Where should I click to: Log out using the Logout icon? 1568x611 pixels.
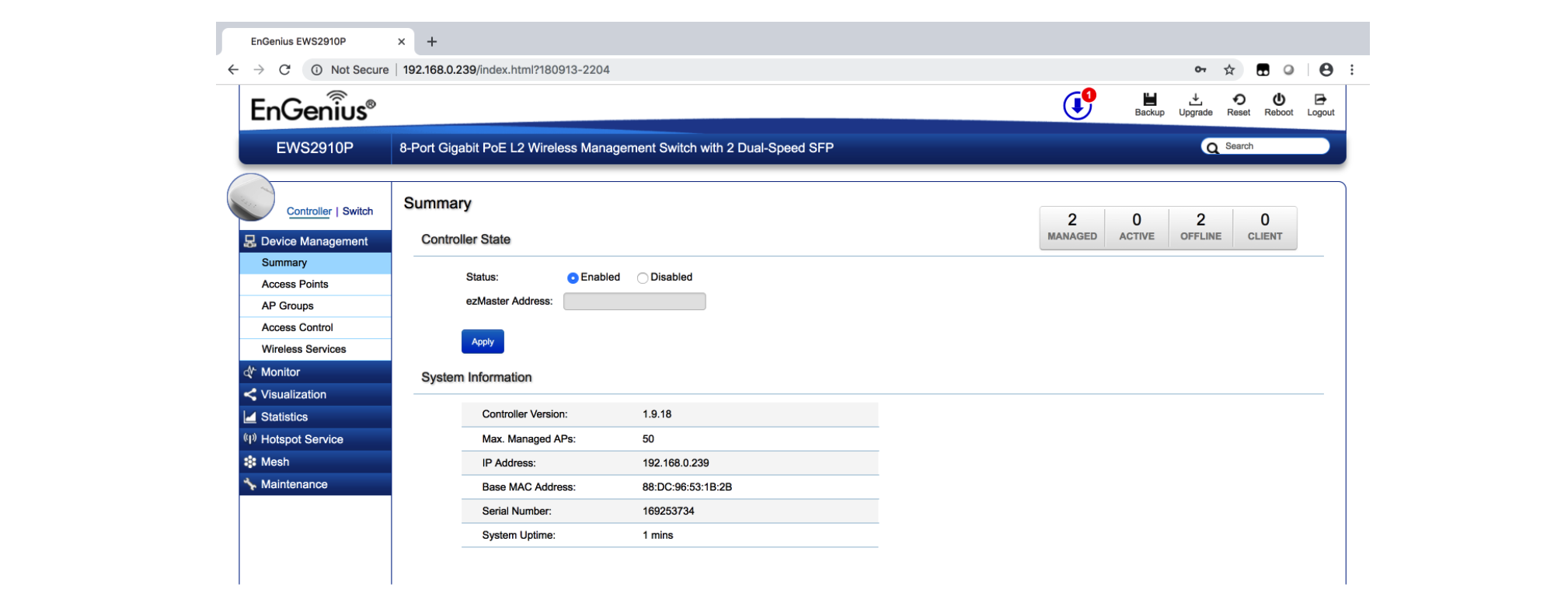1320,100
